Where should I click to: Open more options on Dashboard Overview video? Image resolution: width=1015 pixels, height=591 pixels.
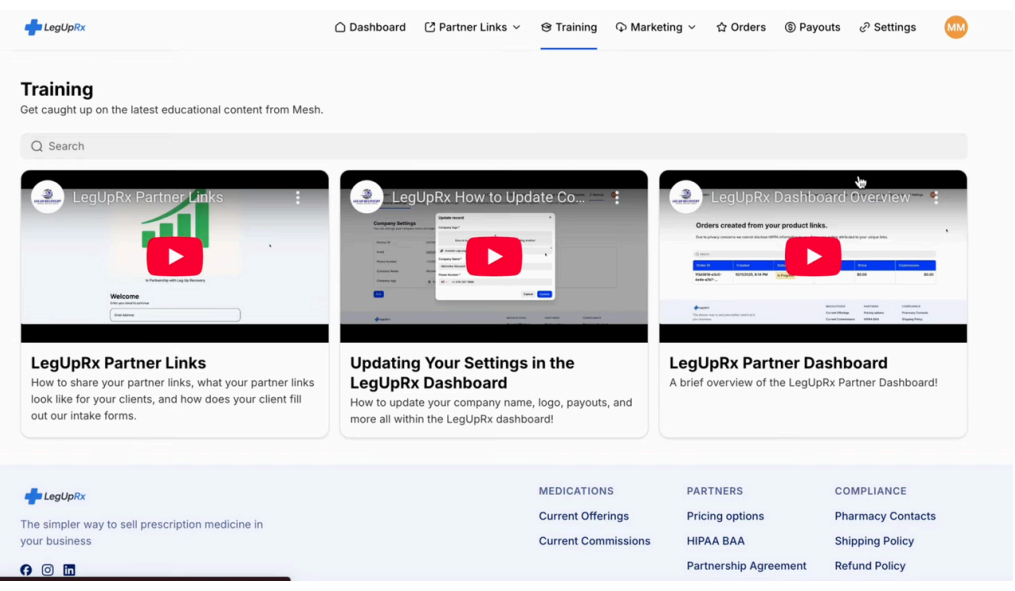pos(936,198)
